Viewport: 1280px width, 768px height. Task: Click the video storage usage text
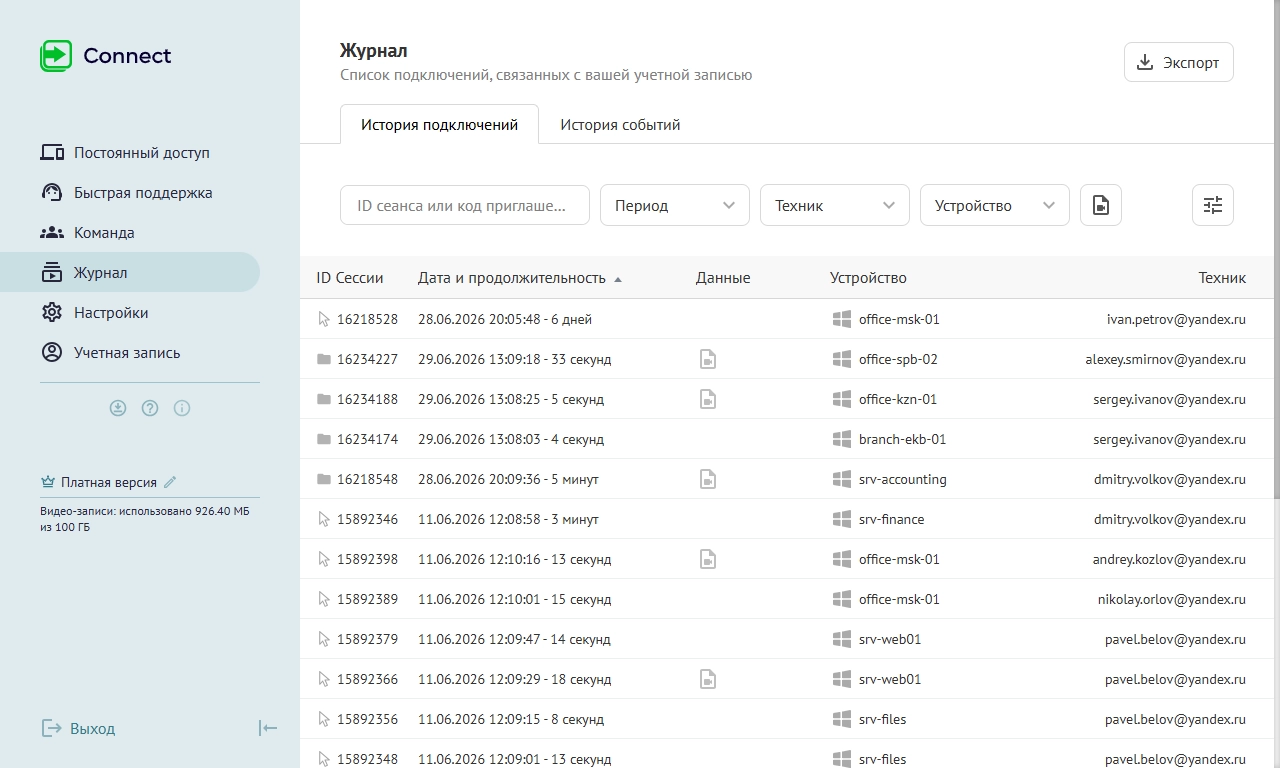(145, 519)
